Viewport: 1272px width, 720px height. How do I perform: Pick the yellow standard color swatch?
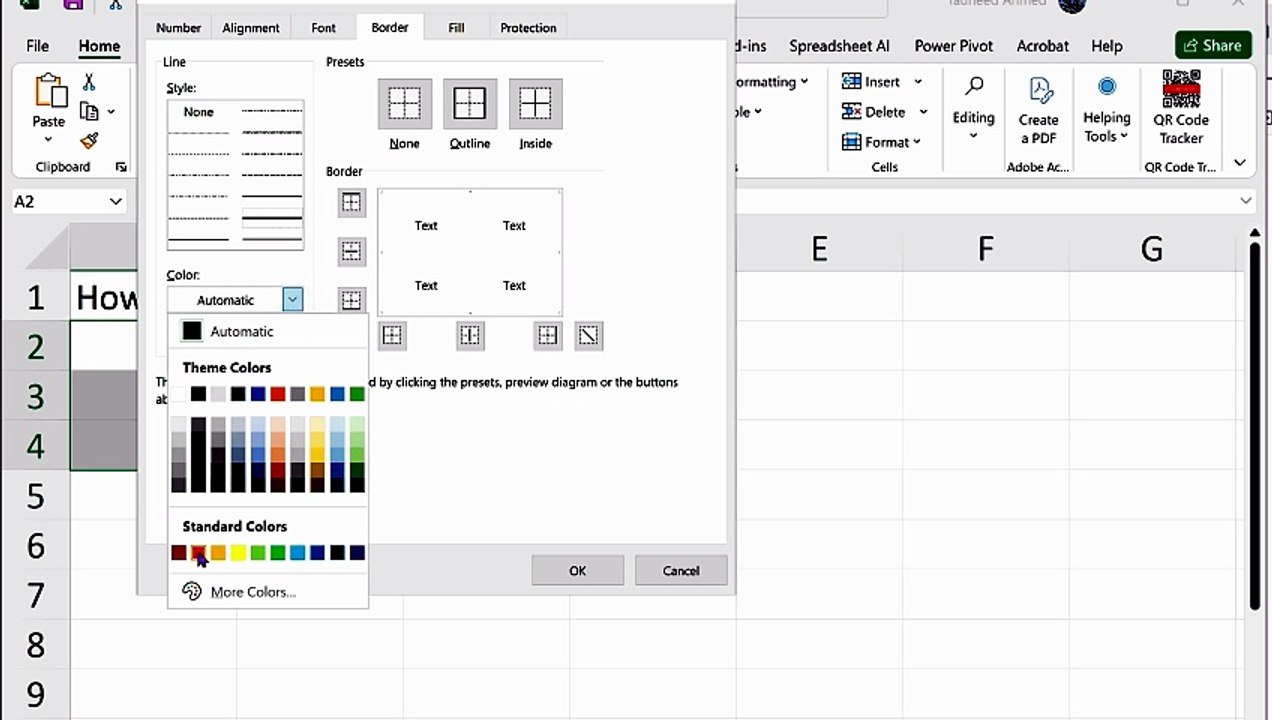point(238,553)
